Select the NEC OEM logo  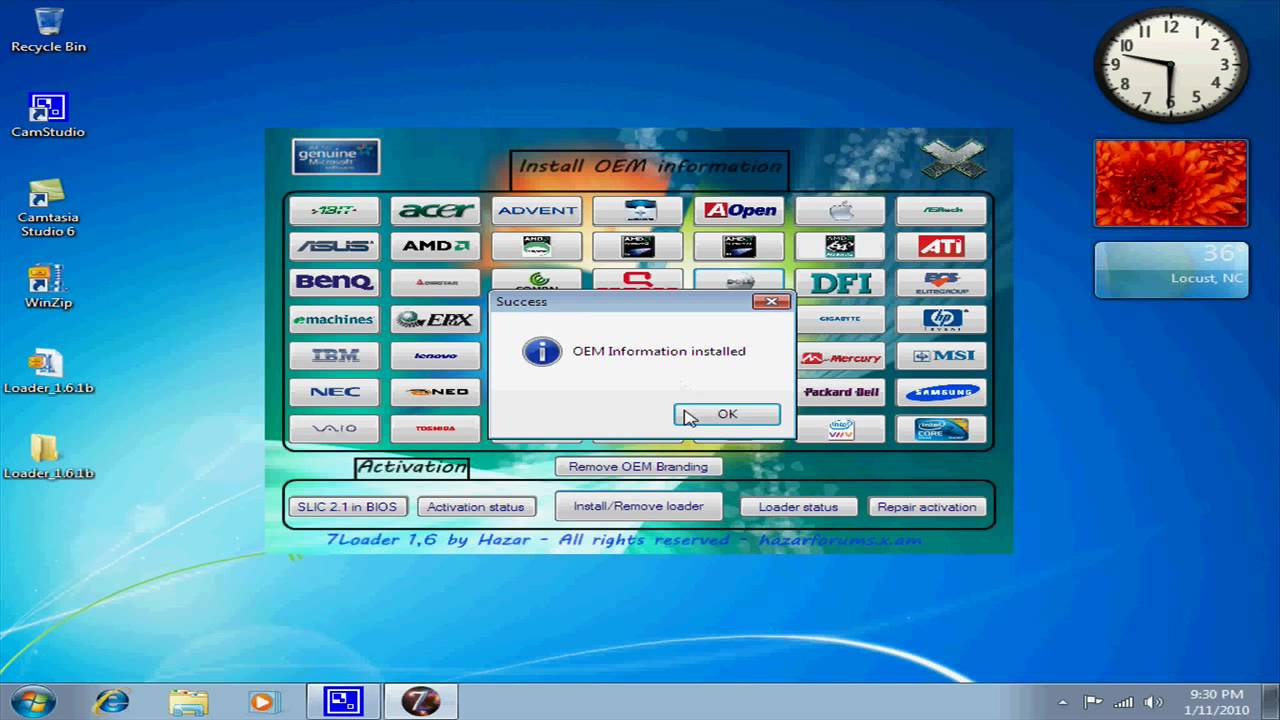[334, 392]
